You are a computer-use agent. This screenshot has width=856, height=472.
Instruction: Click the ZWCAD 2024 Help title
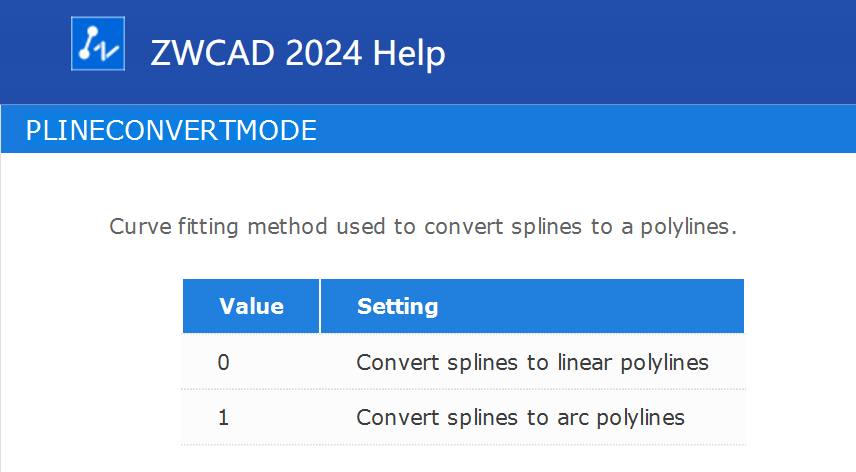(298, 53)
